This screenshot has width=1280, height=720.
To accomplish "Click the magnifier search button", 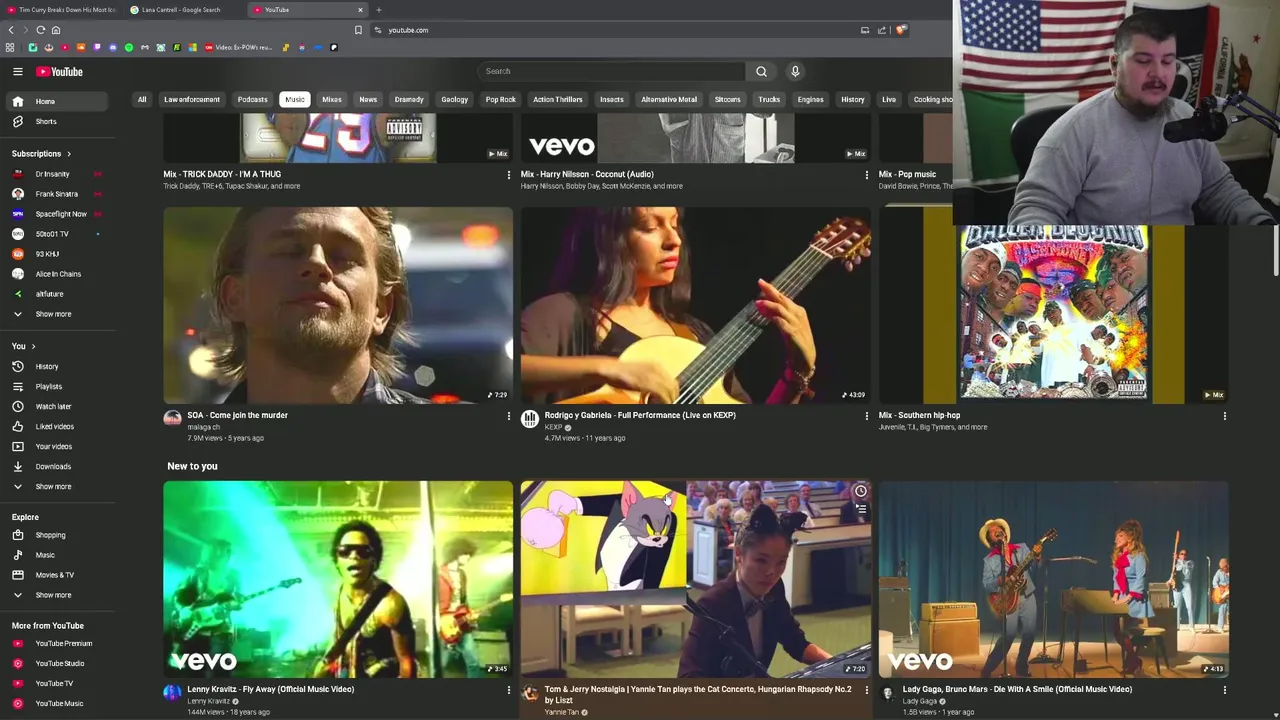I will pyautogui.click(x=761, y=71).
